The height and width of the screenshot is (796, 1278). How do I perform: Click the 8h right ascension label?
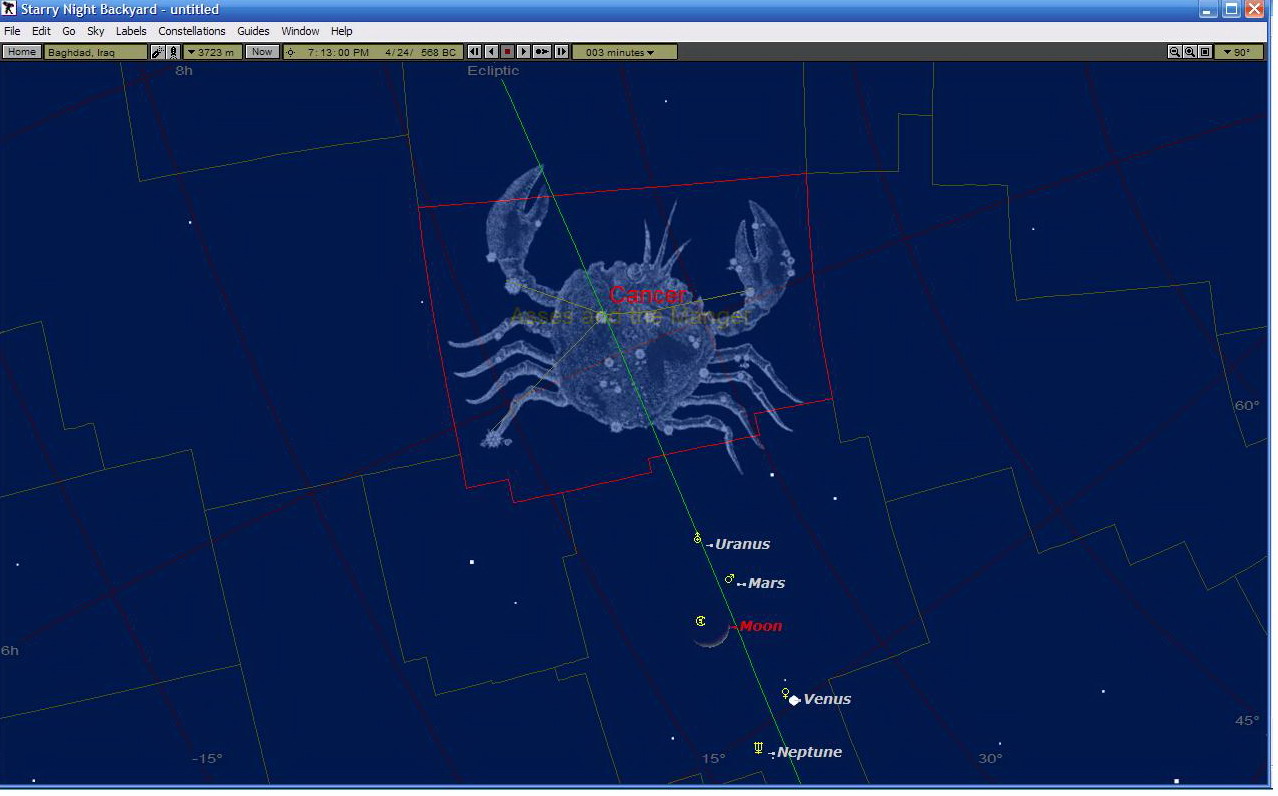pyautogui.click(x=184, y=71)
